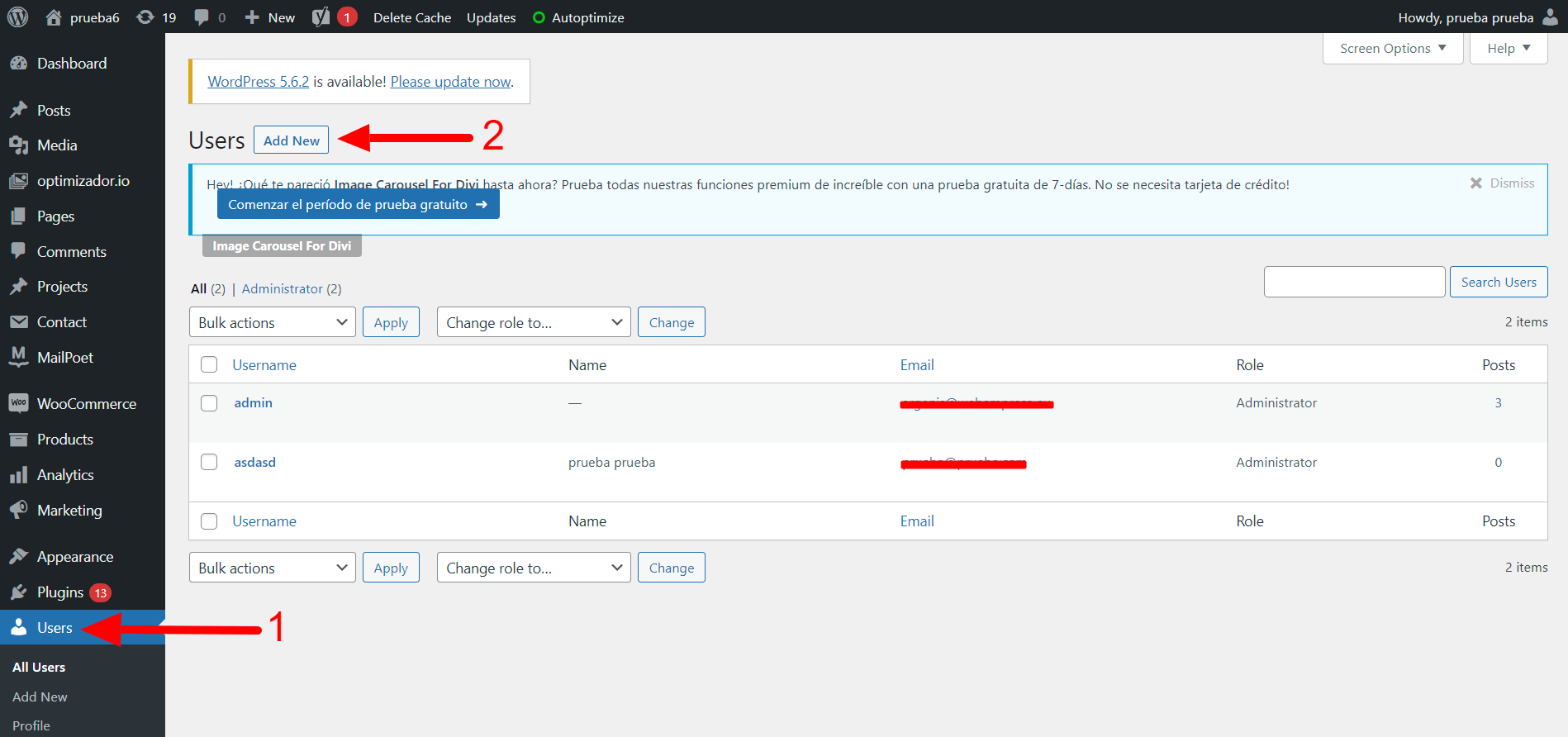Click the Contact envelope icon in sidebar

(x=18, y=322)
